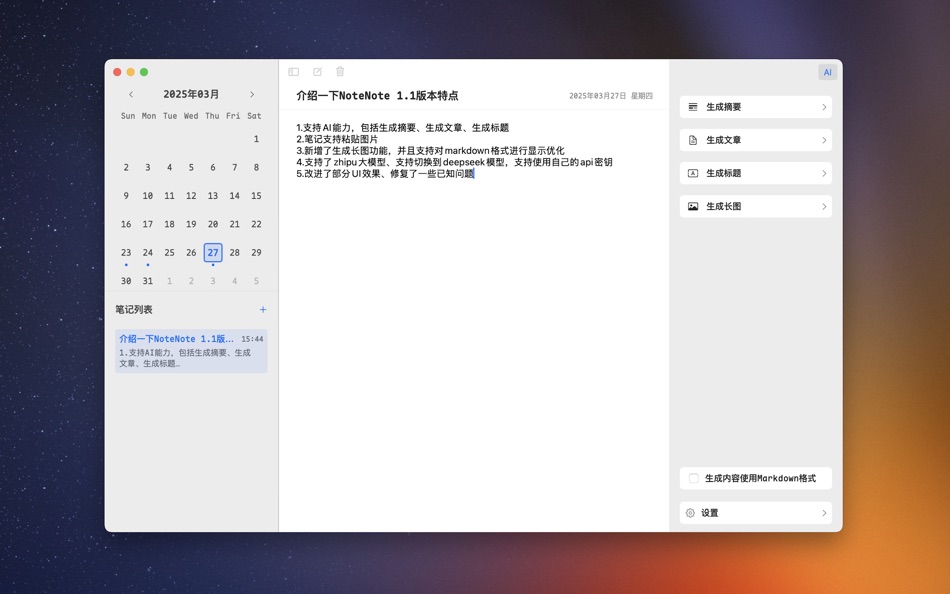Go to previous month with left arrow
This screenshot has height=594, width=950.
131,93
